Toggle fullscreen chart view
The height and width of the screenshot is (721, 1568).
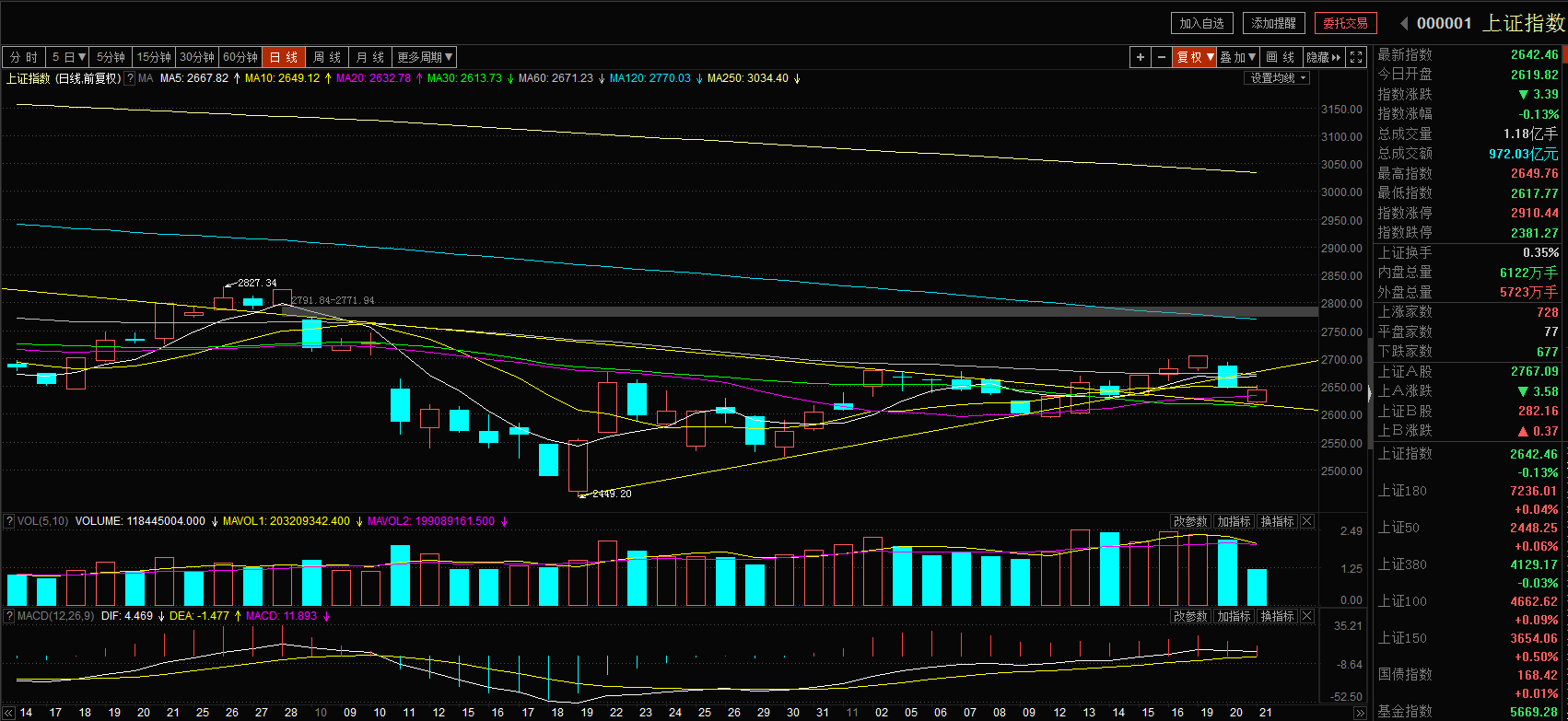1356,57
